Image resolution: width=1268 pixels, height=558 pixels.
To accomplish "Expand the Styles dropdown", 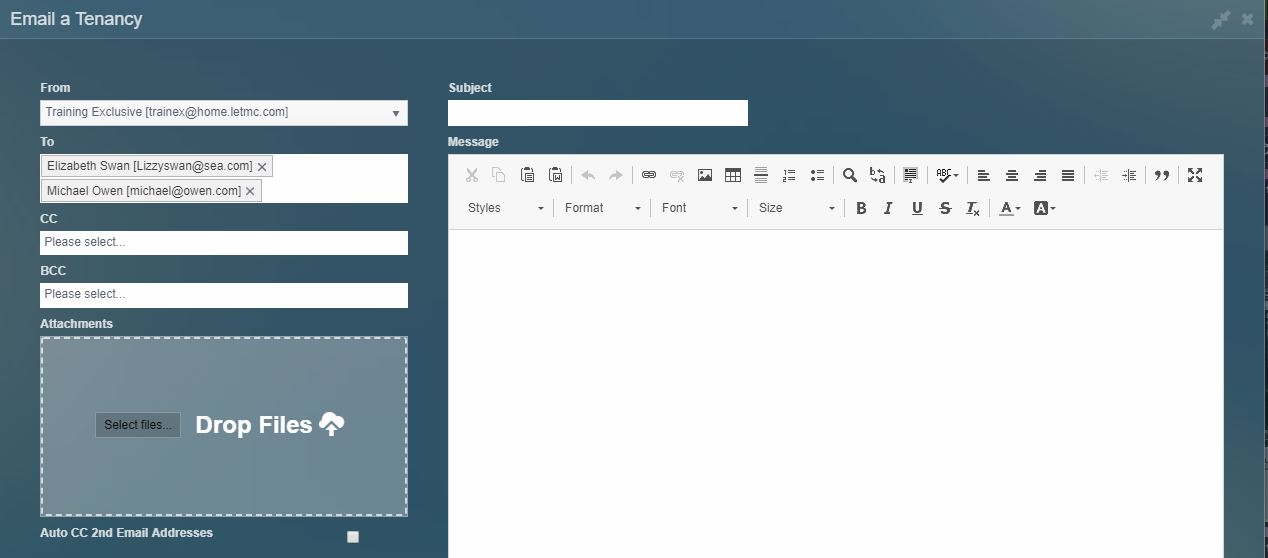I will click(506, 208).
